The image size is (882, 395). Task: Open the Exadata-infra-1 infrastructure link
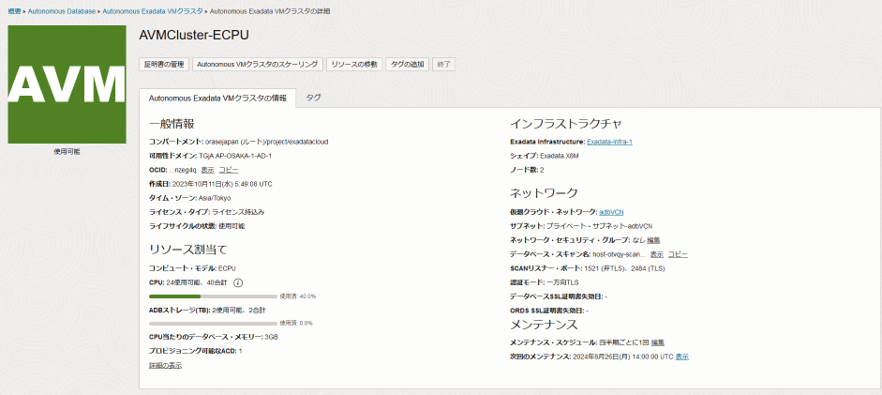click(x=610, y=142)
